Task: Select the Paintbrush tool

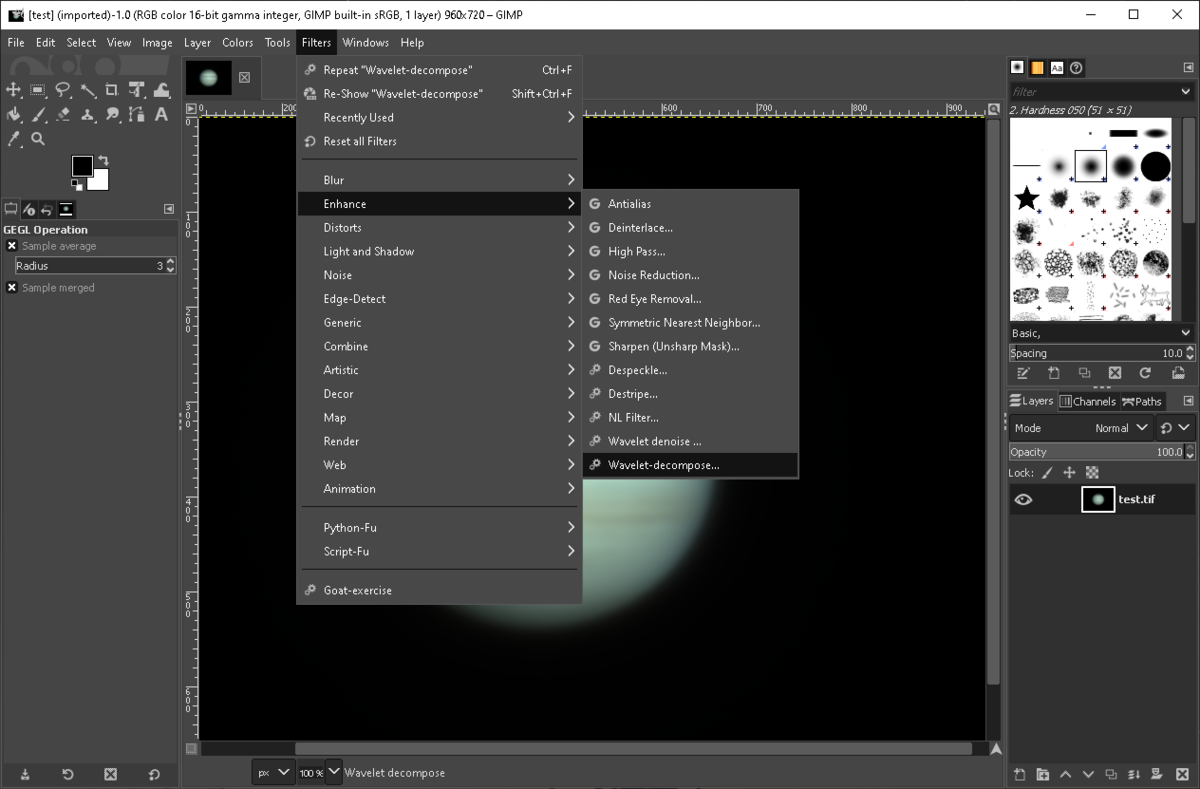Action: tap(38, 115)
